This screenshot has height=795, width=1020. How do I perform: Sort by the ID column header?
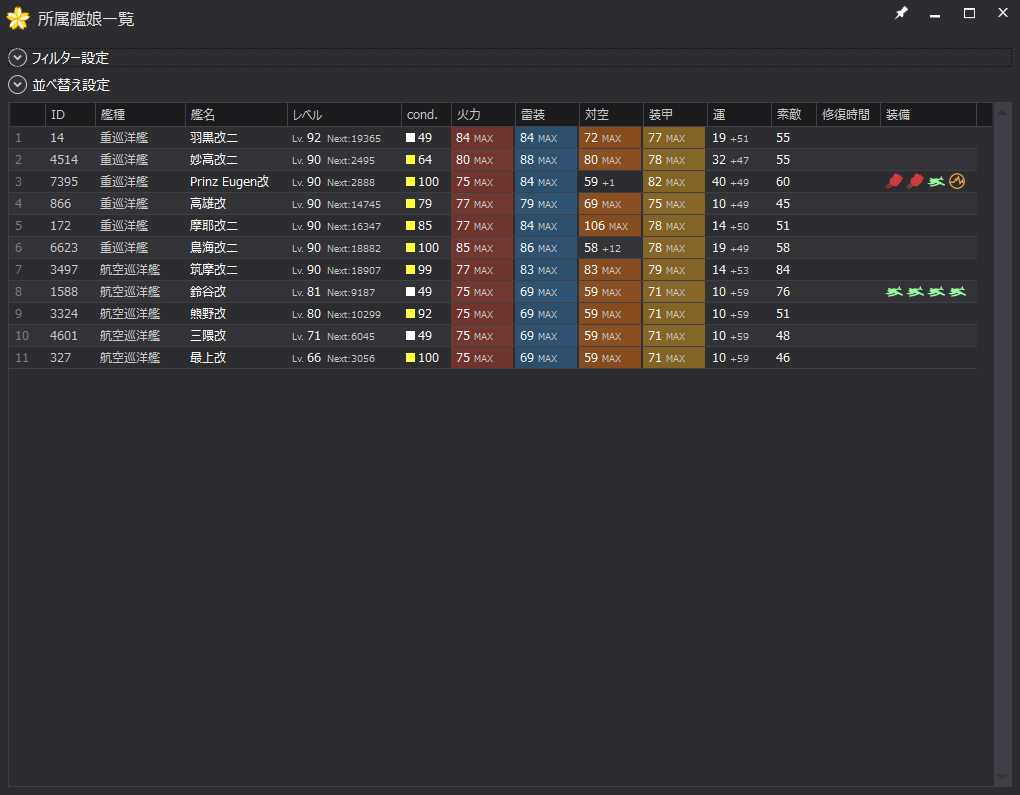(70, 115)
